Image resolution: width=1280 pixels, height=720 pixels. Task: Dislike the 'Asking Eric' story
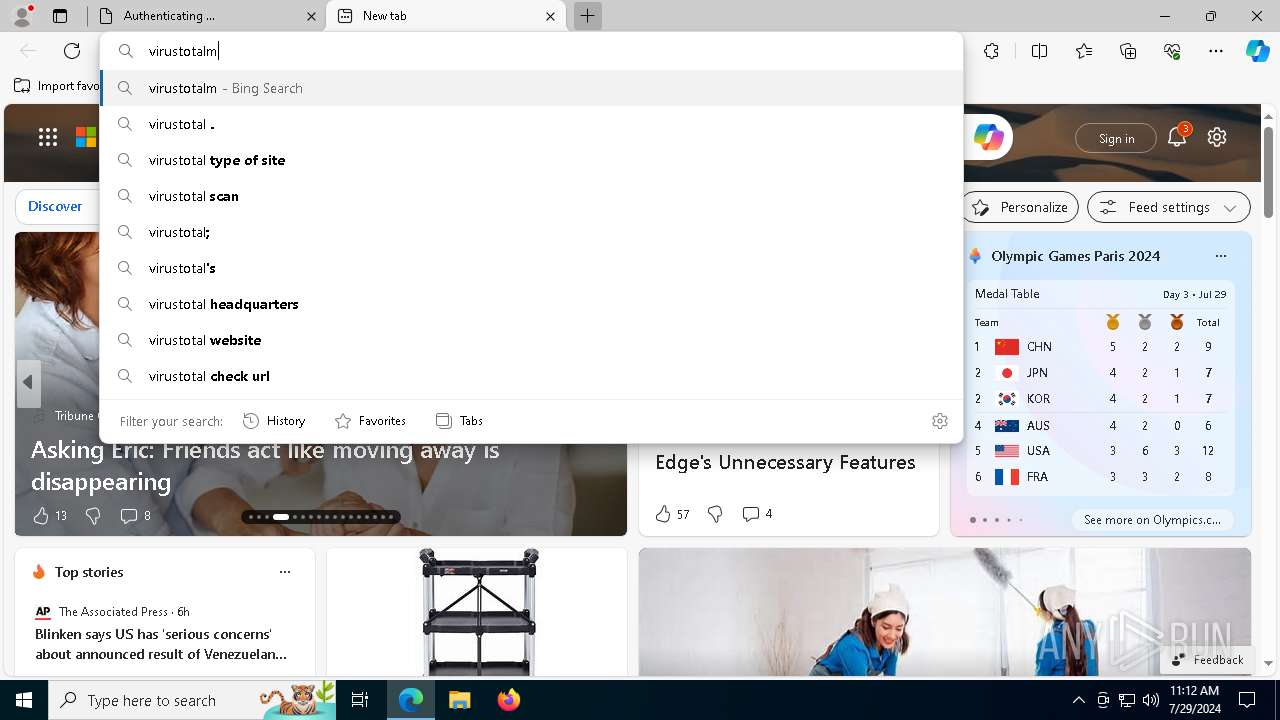93,516
